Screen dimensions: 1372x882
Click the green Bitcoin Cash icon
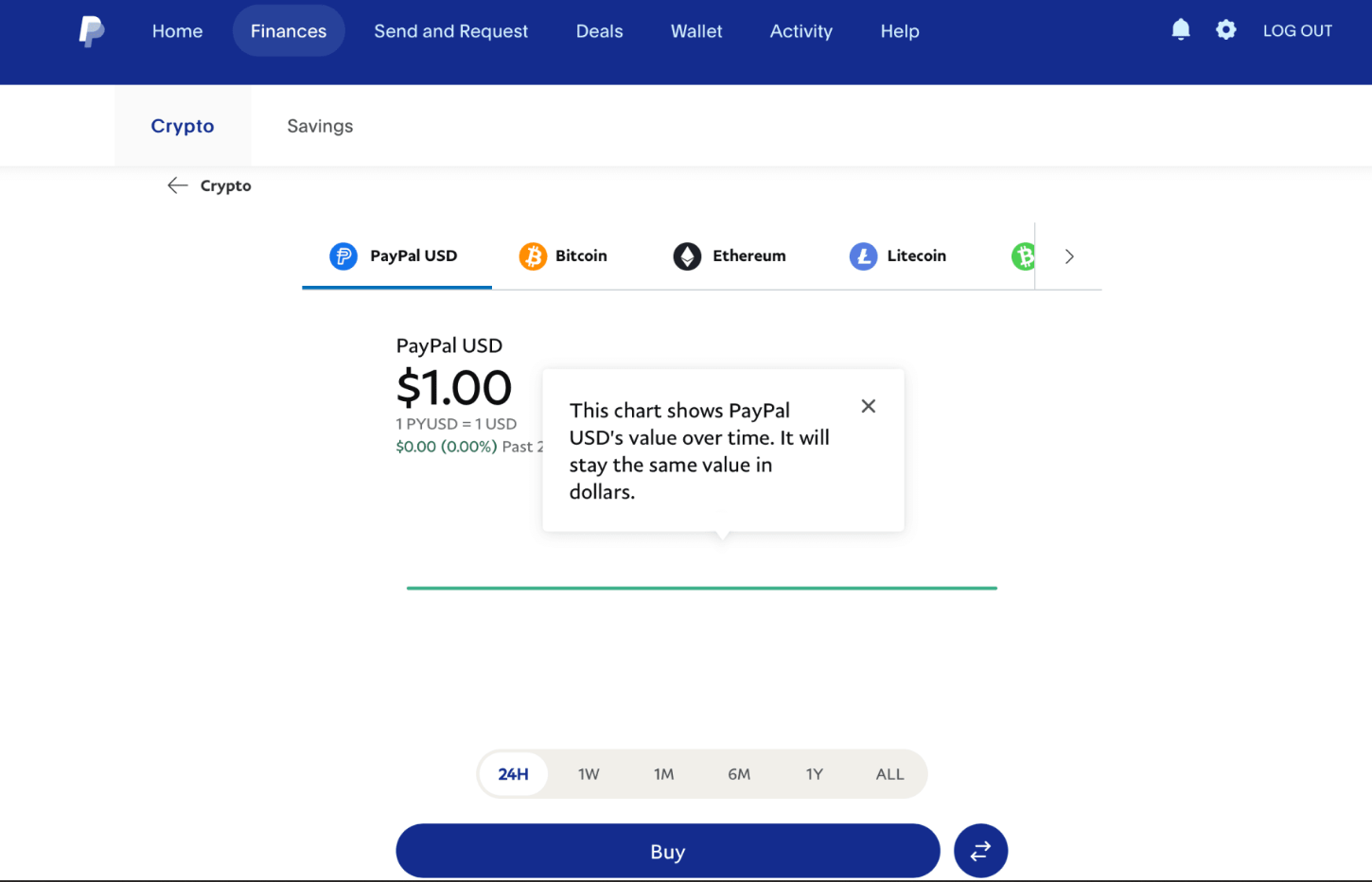[x=1023, y=256]
